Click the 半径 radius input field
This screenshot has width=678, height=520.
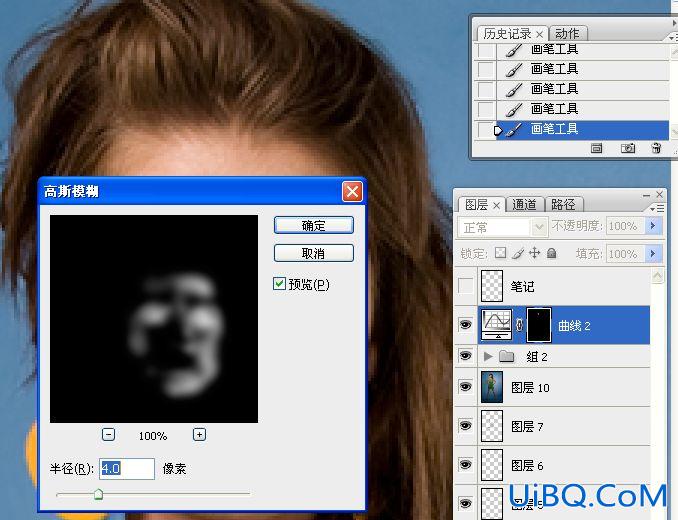click(127, 469)
